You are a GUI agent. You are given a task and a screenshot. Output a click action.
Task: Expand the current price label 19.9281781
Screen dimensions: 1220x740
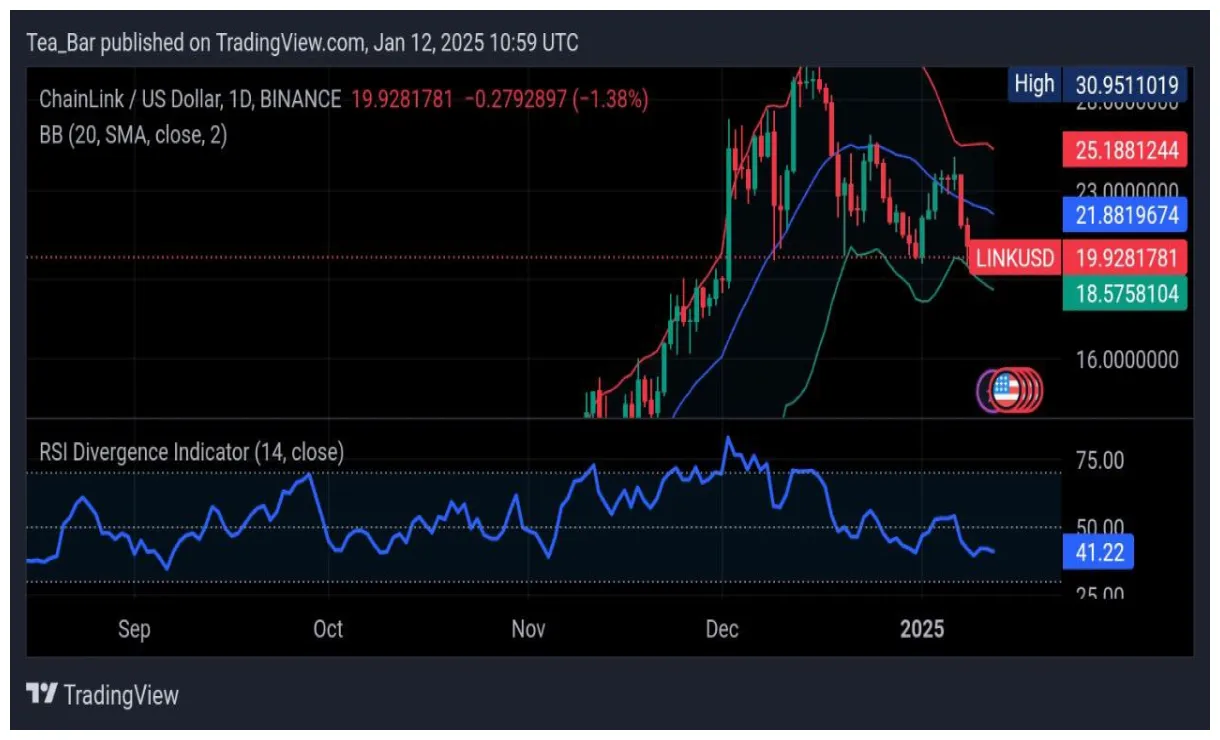click(x=1124, y=257)
